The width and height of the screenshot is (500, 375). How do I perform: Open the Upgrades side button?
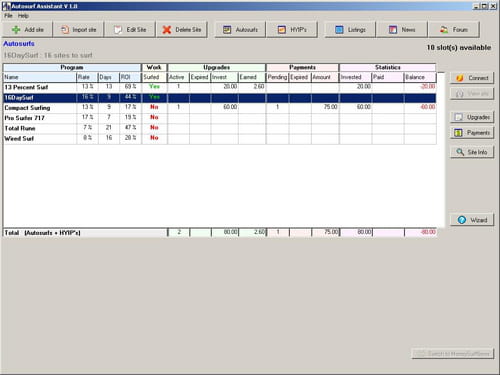pos(472,117)
